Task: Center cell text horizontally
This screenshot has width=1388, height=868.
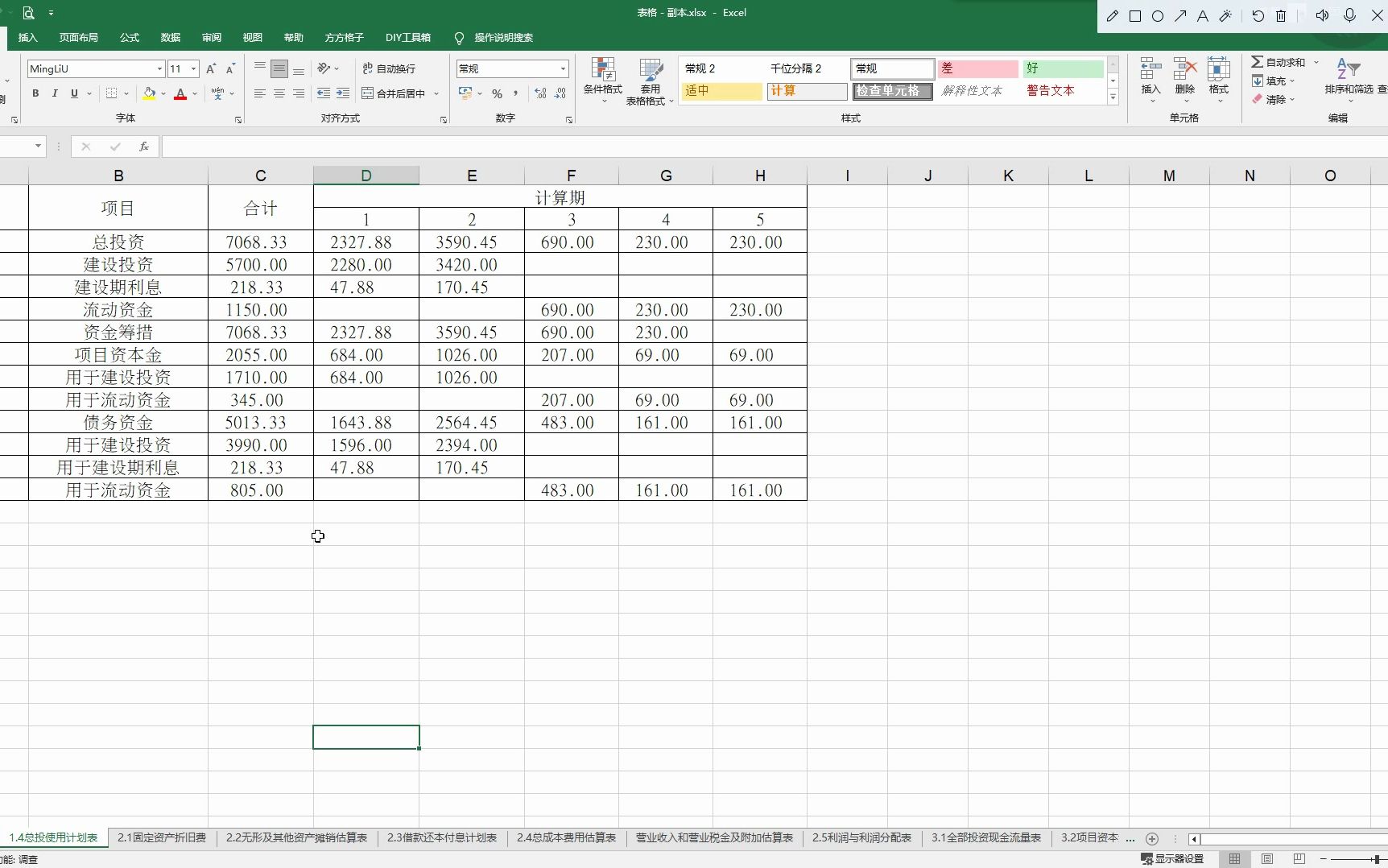Action: coord(279,93)
